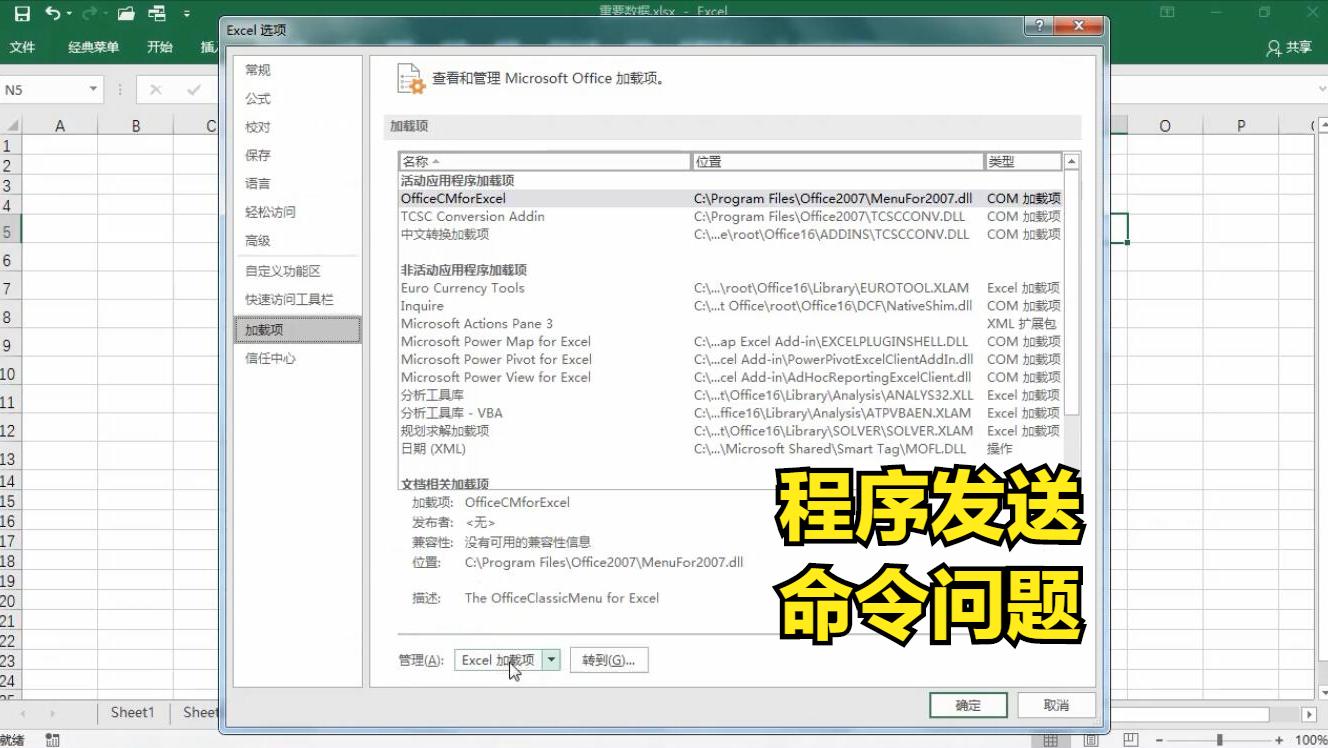Zoom in with the plus icon
Viewport: 1328px width, 748px height.
click(x=1280, y=739)
